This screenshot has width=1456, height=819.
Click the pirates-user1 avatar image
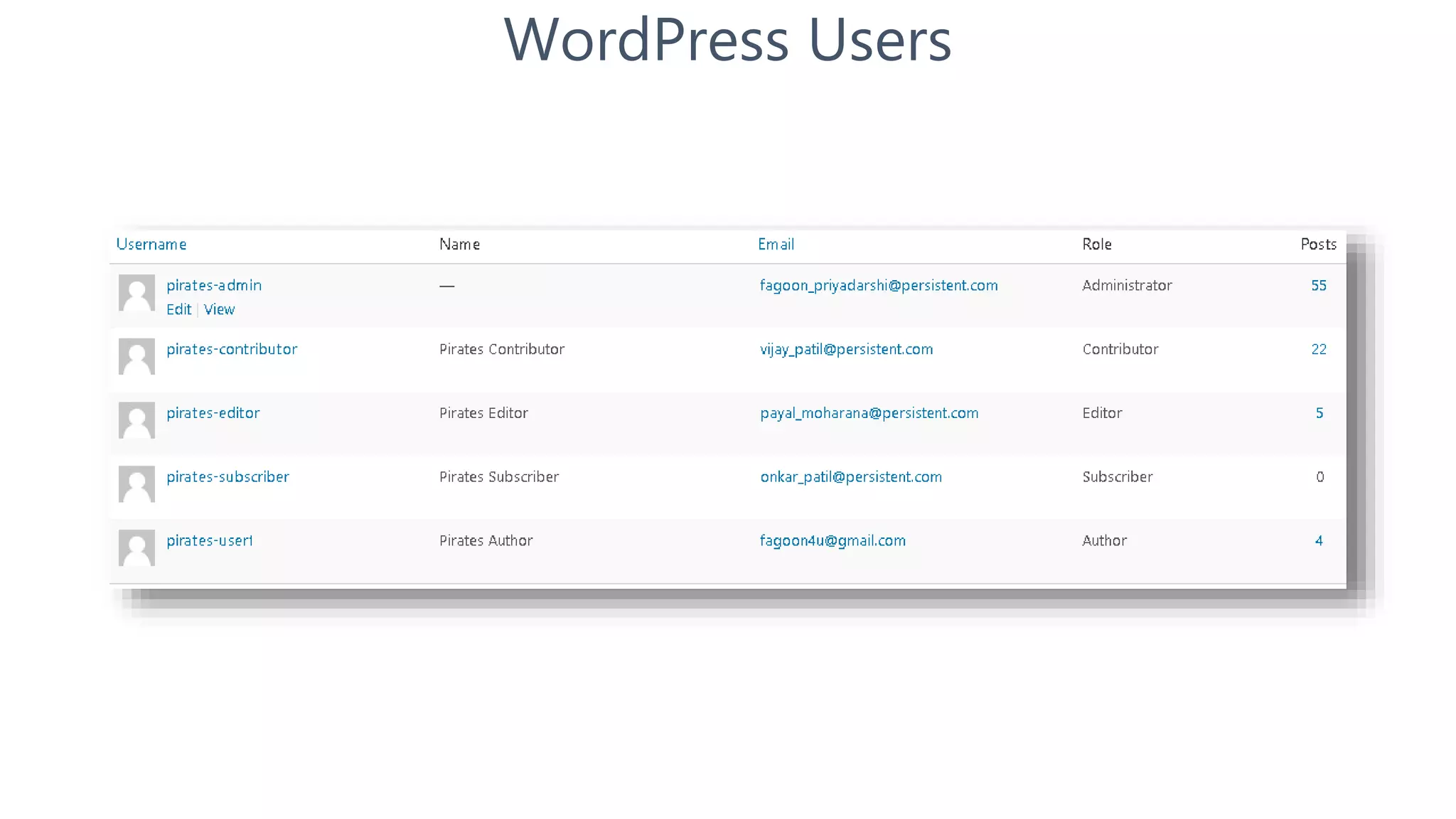pyautogui.click(x=136, y=547)
